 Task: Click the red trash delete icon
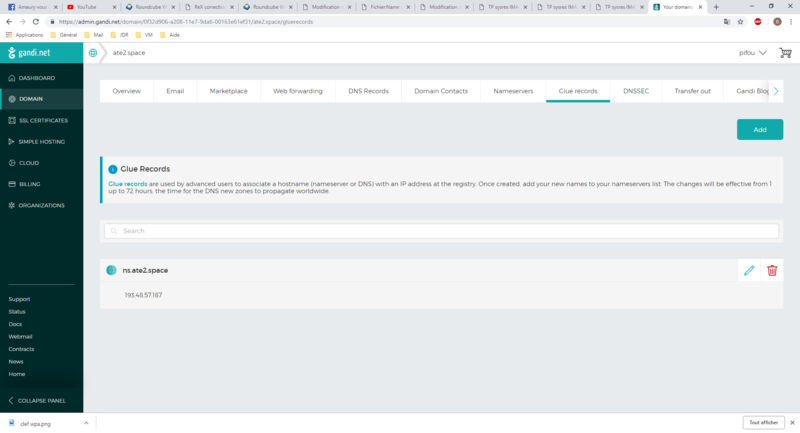click(772, 270)
